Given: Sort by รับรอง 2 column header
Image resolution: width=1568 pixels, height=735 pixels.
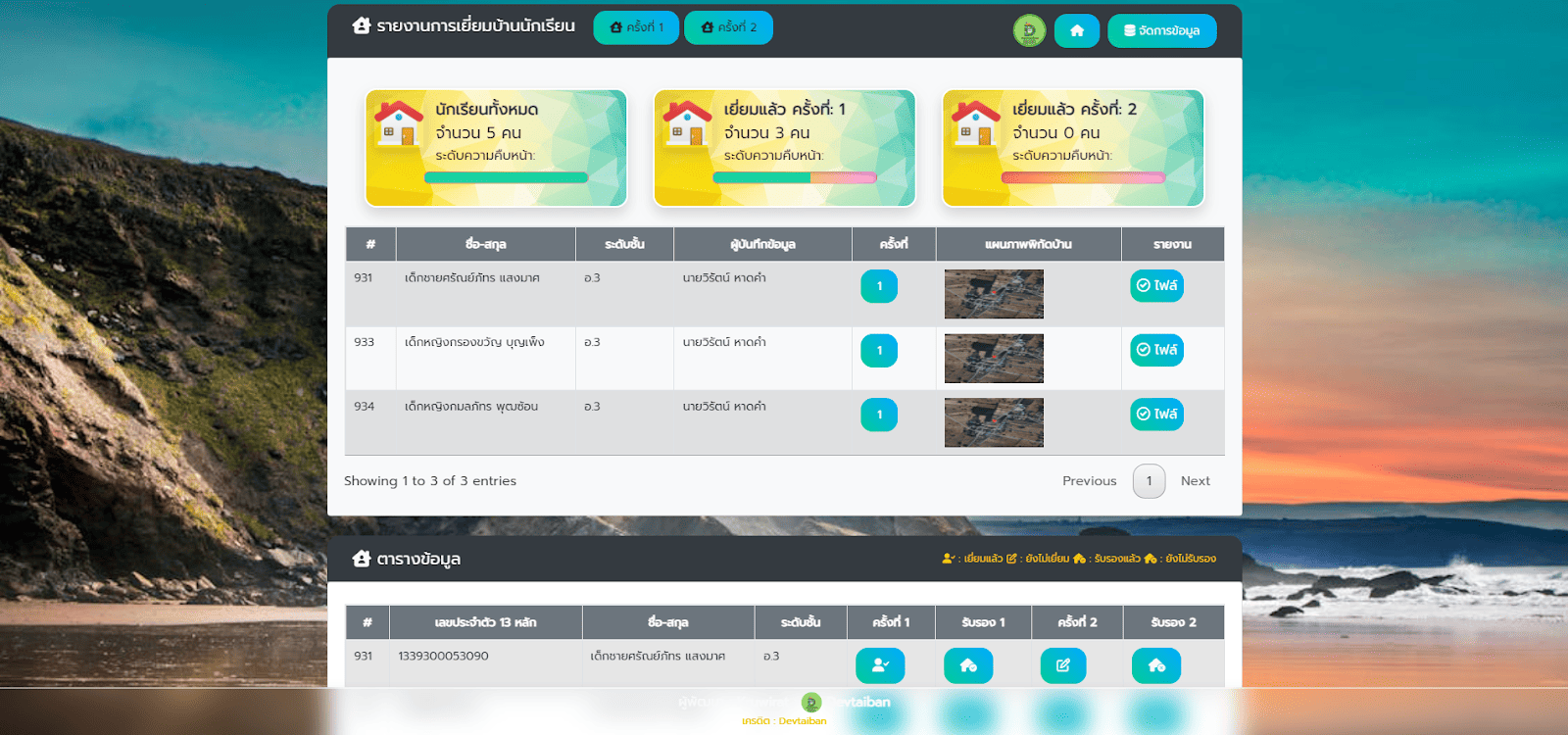Looking at the screenshot, I should (1173, 622).
